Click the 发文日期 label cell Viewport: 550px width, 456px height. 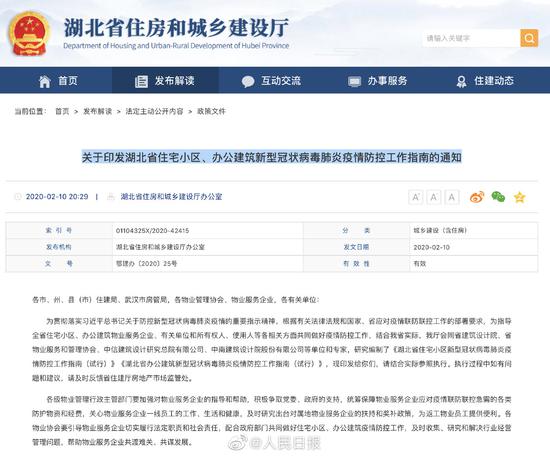[x=356, y=247]
